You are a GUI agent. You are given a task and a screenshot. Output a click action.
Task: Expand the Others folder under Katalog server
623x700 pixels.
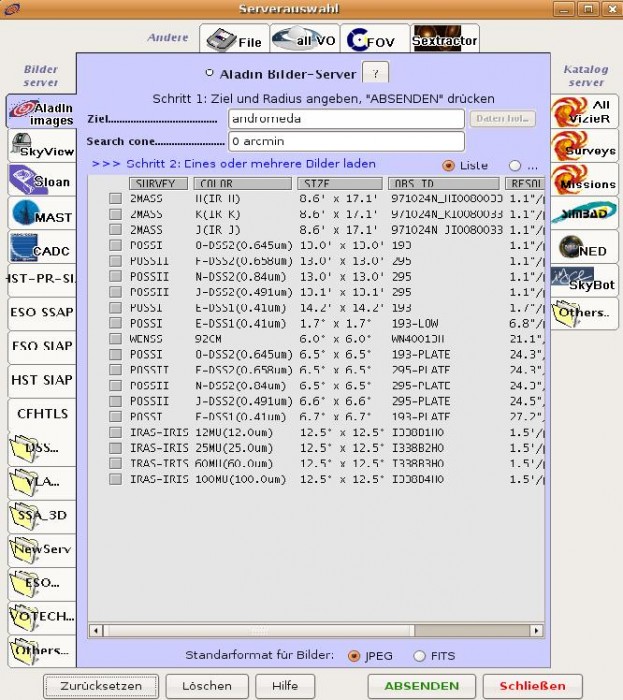coord(584,313)
